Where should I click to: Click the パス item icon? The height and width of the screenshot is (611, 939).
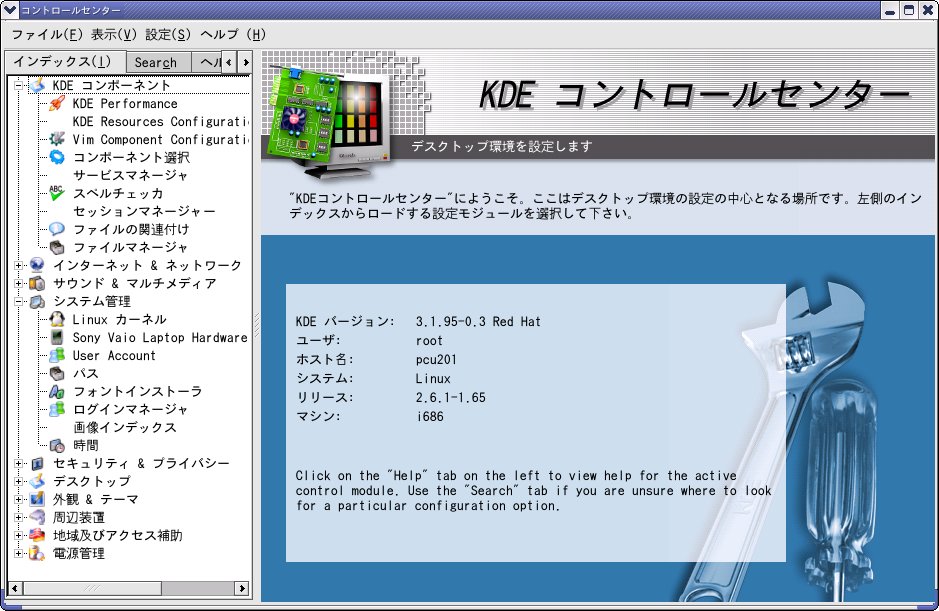click(x=57, y=373)
